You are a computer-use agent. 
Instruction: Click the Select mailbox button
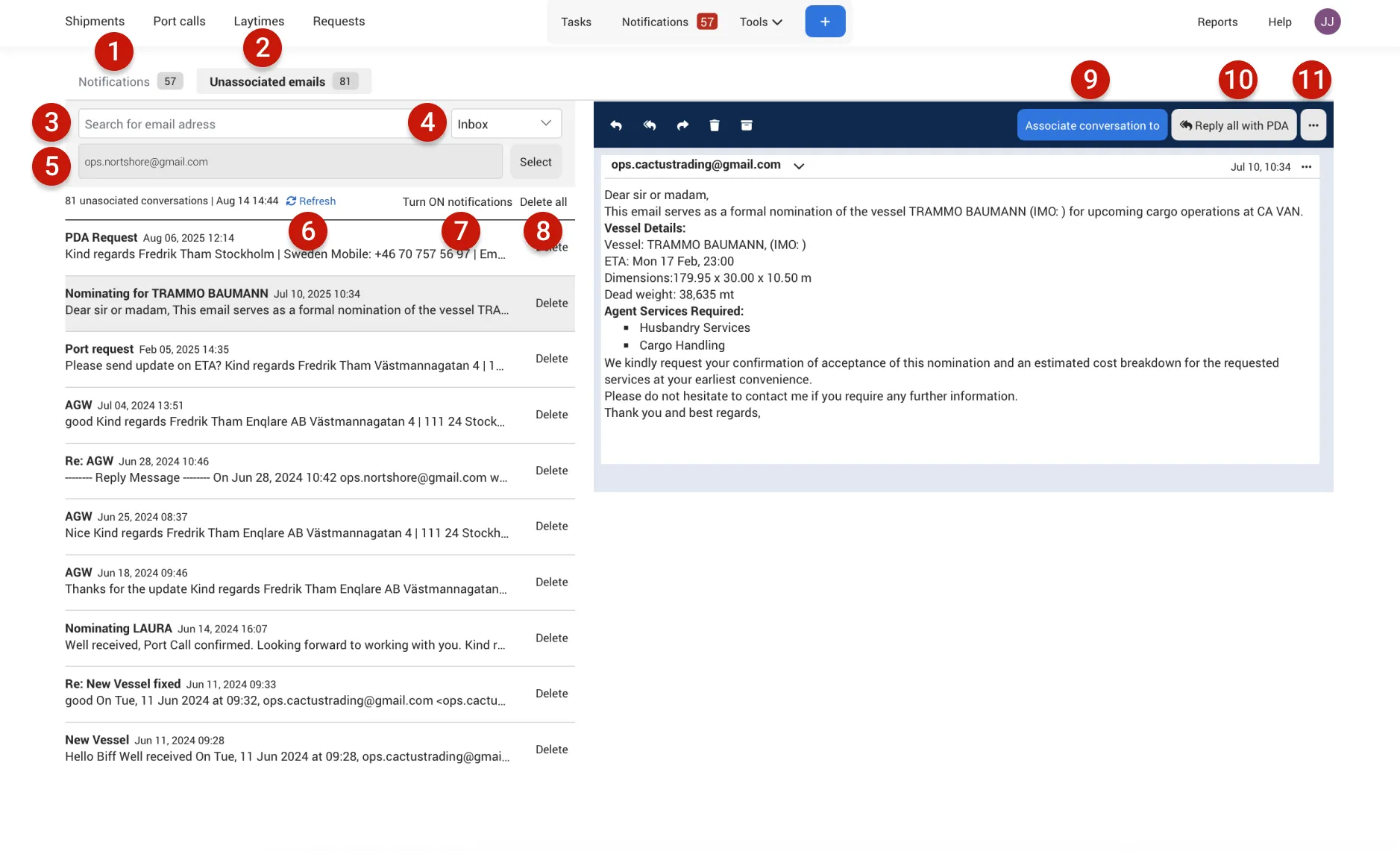click(536, 162)
